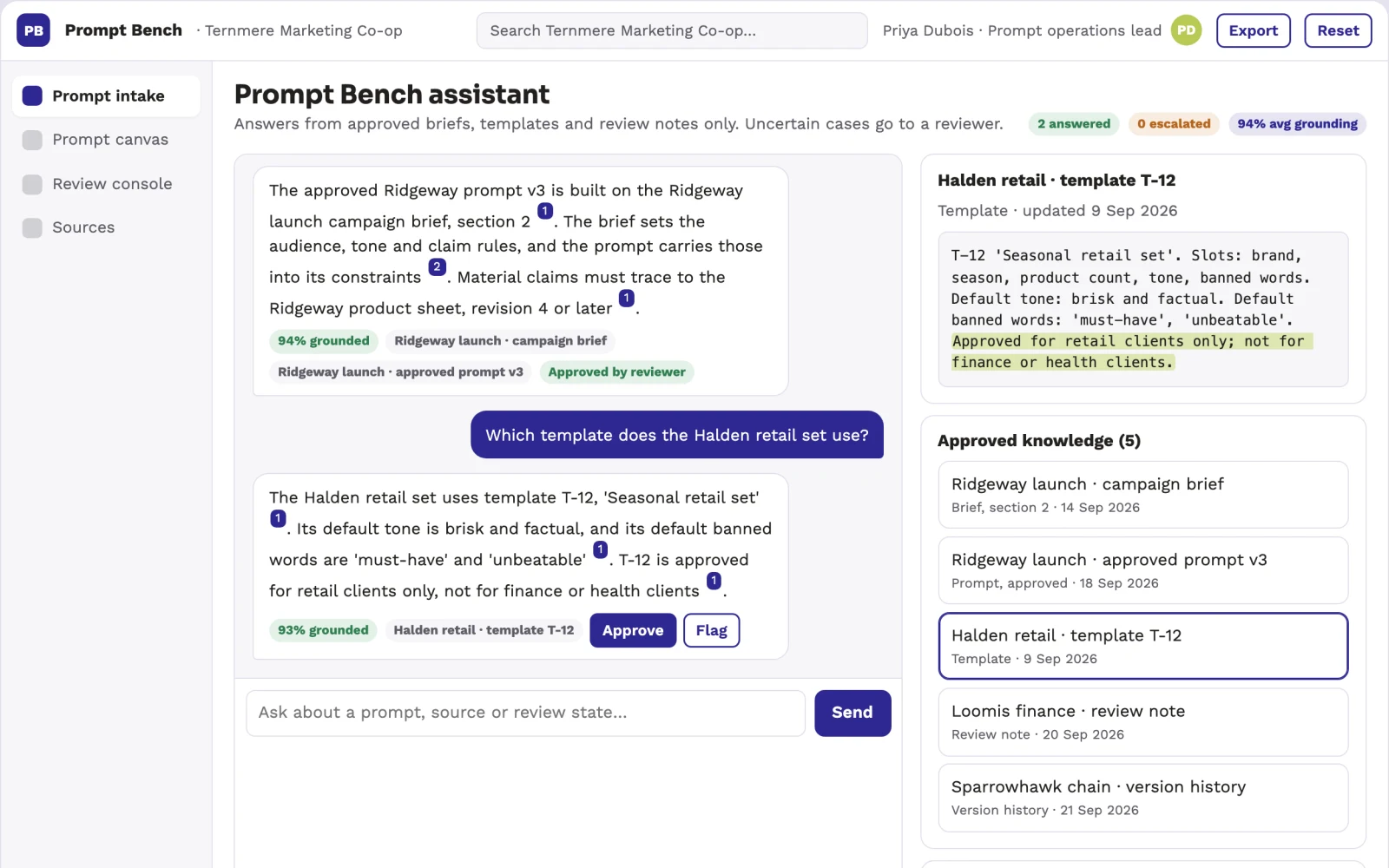The height and width of the screenshot is (868, 1389).
Task: Click 'Halden retail · template T-12' source chip
Action: 484,630
